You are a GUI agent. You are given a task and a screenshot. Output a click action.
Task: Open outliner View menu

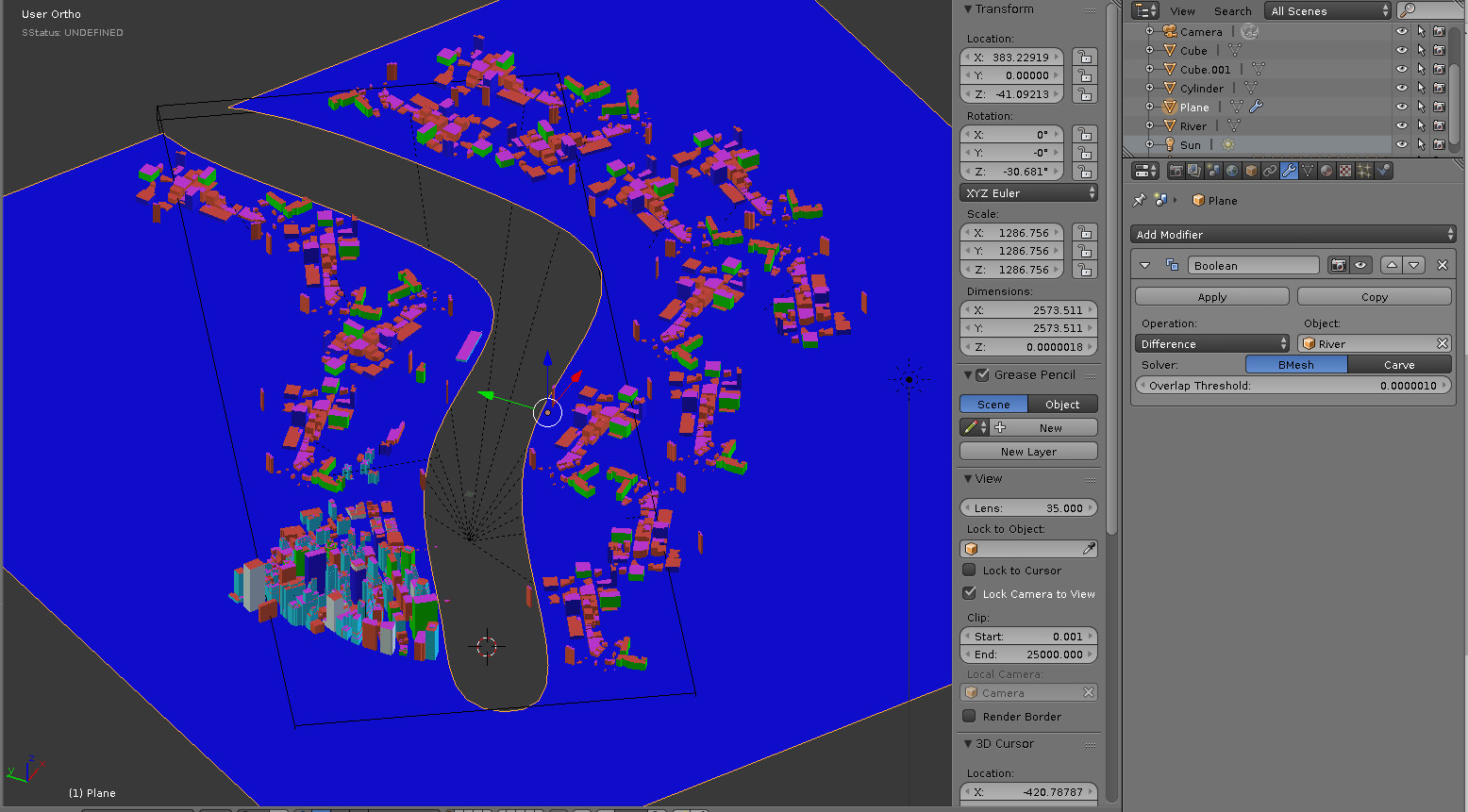tap(1182, 11)
